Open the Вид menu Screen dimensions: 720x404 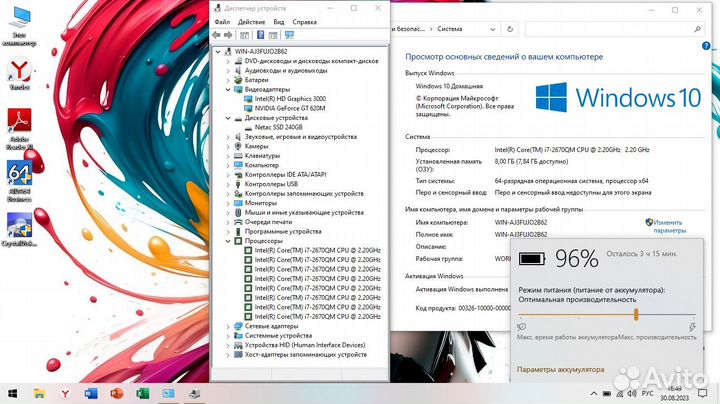coord(279,22)
